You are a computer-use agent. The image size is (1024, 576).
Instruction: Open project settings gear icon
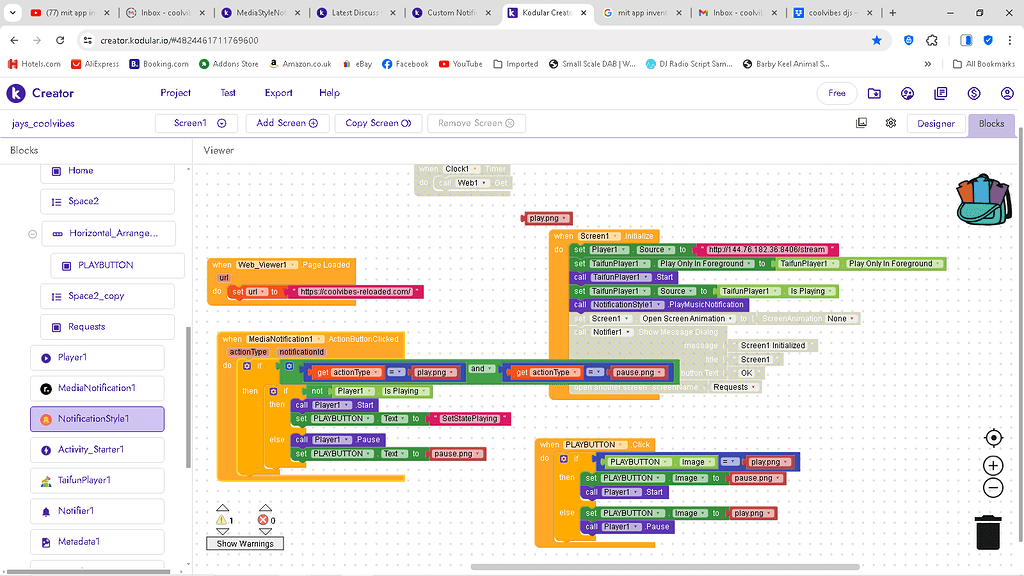(x=890, y=123)
